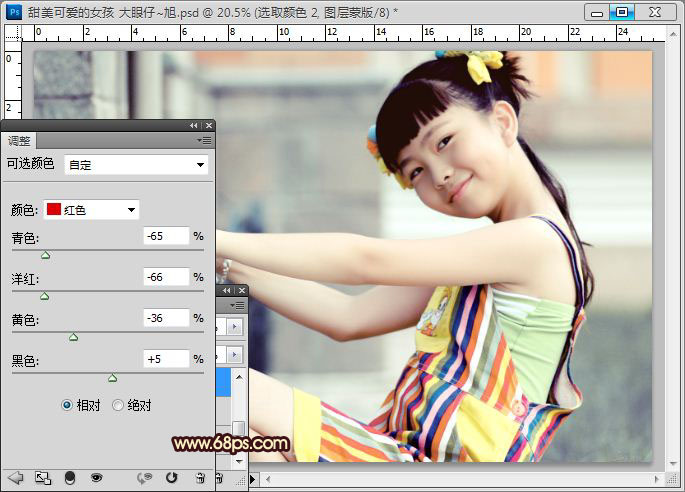
Task: Toggle adjustment layer visibility eye icon
Action: point(97,479)
